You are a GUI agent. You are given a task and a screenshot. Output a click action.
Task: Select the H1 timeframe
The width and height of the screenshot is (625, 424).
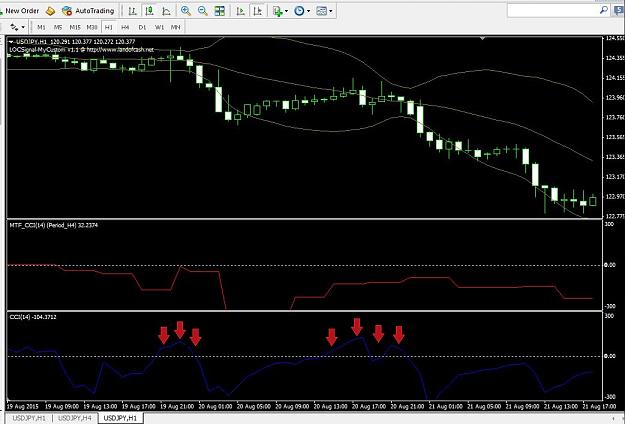coord(108,27)
